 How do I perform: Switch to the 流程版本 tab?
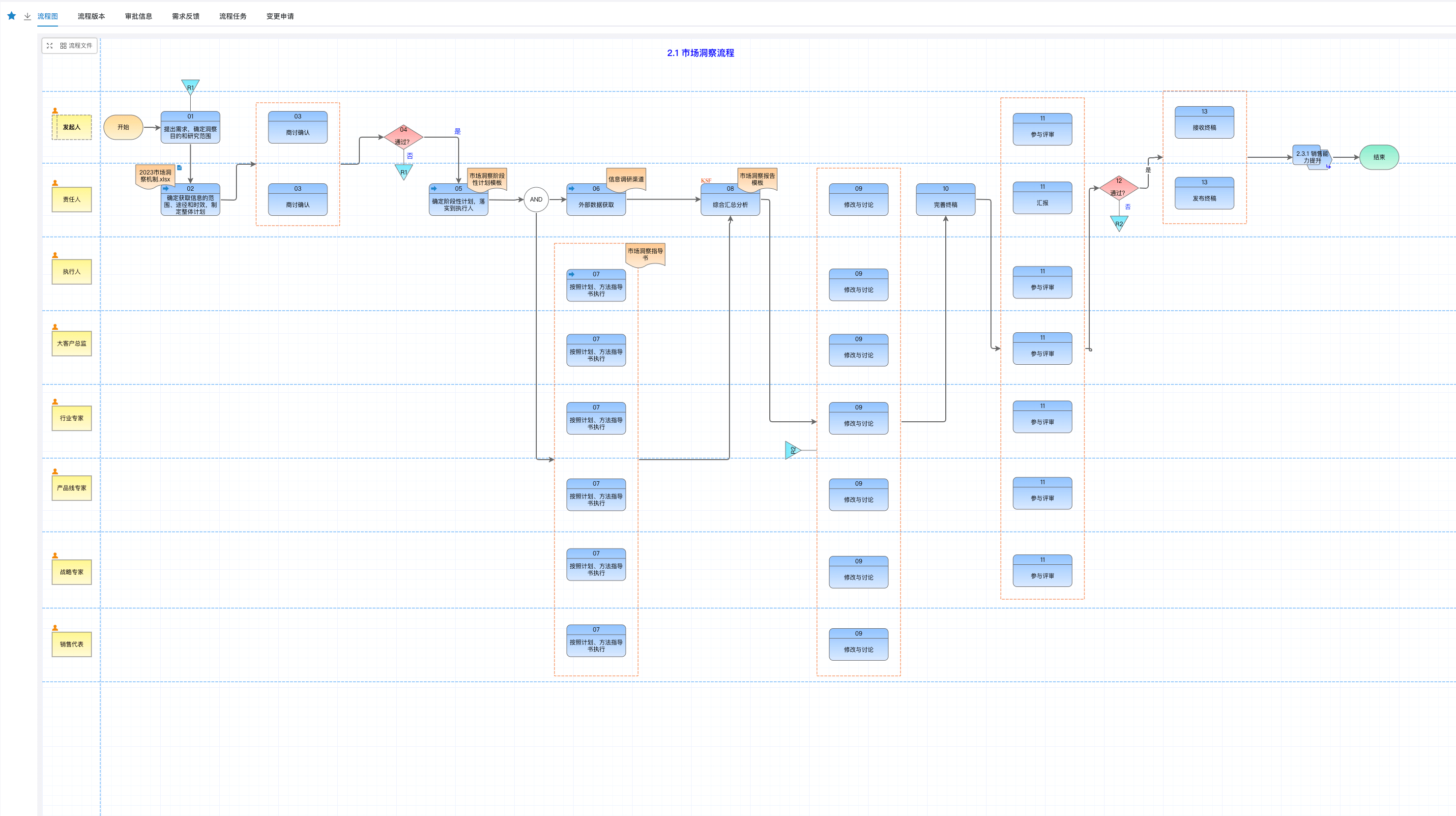[91, 16]
